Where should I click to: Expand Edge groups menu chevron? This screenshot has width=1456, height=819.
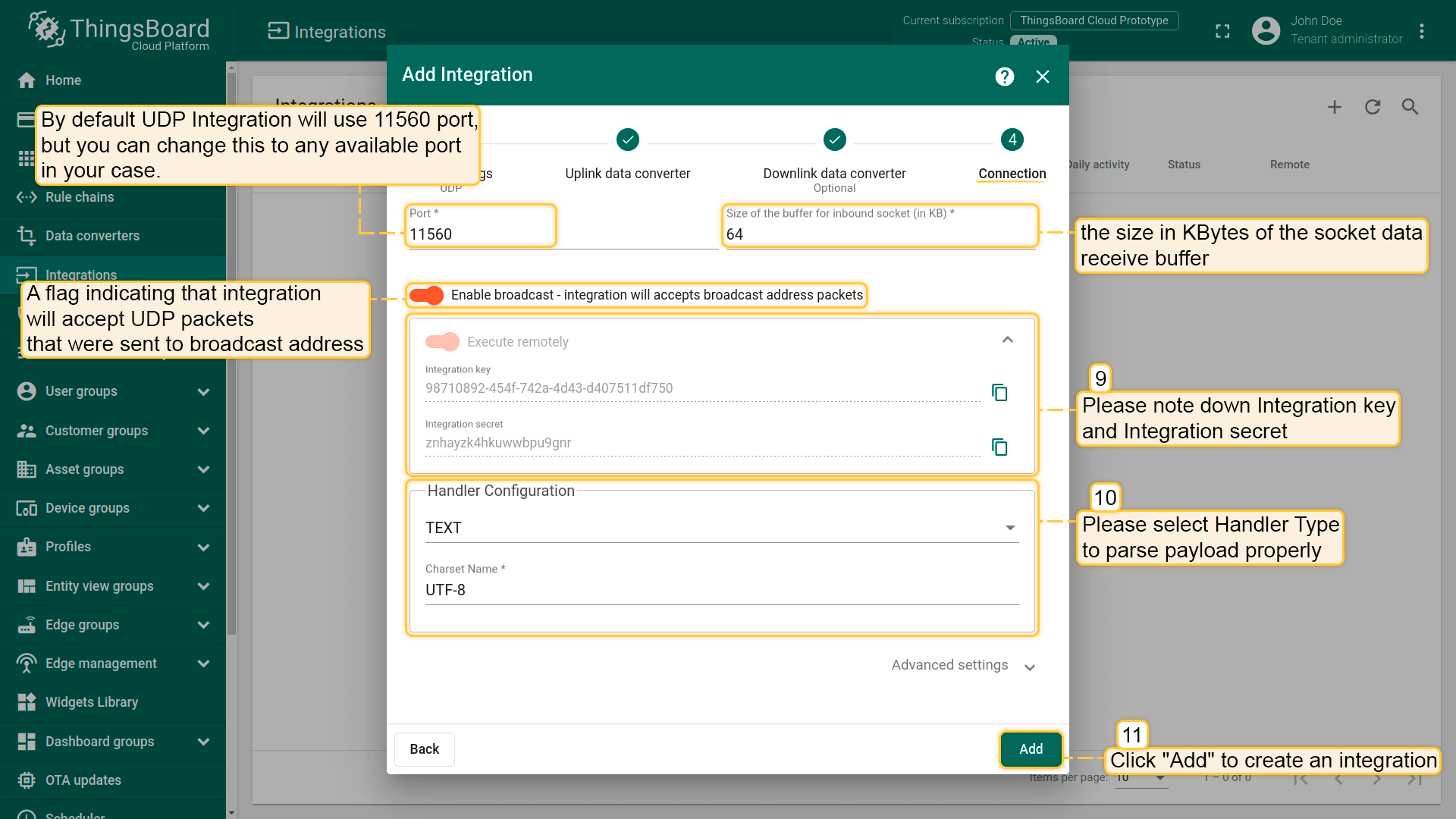click(x=203, y=625)
